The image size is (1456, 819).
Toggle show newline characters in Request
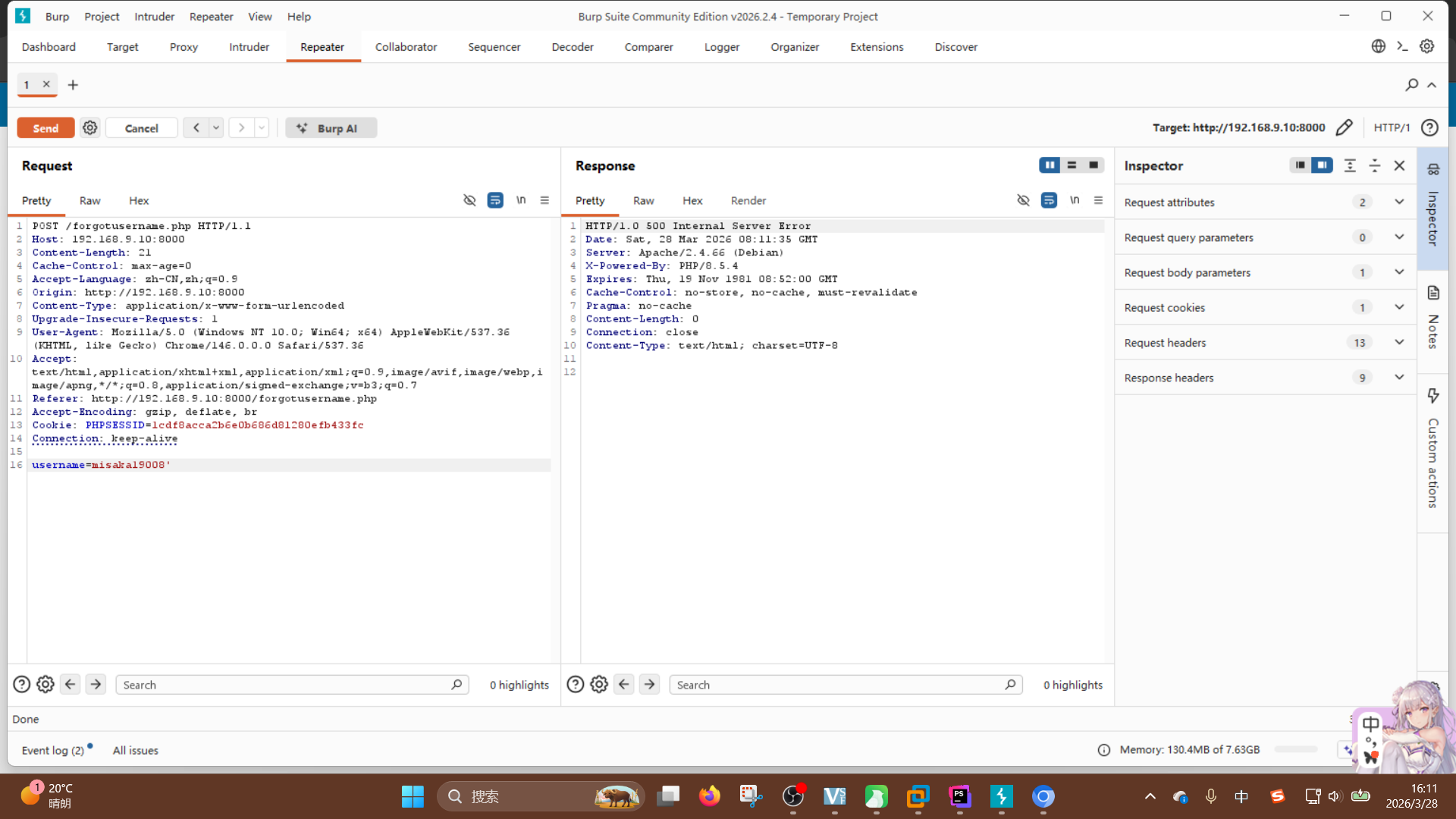(x=521, y=200)
